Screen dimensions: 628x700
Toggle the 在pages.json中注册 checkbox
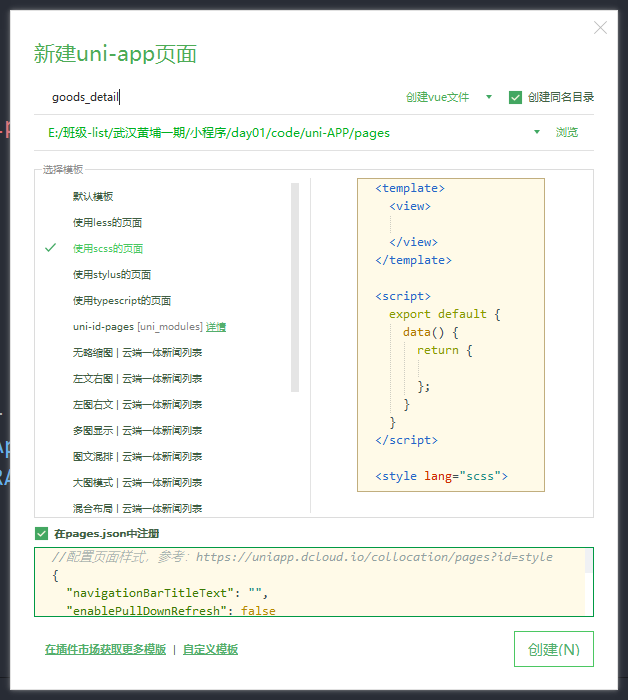42,533
